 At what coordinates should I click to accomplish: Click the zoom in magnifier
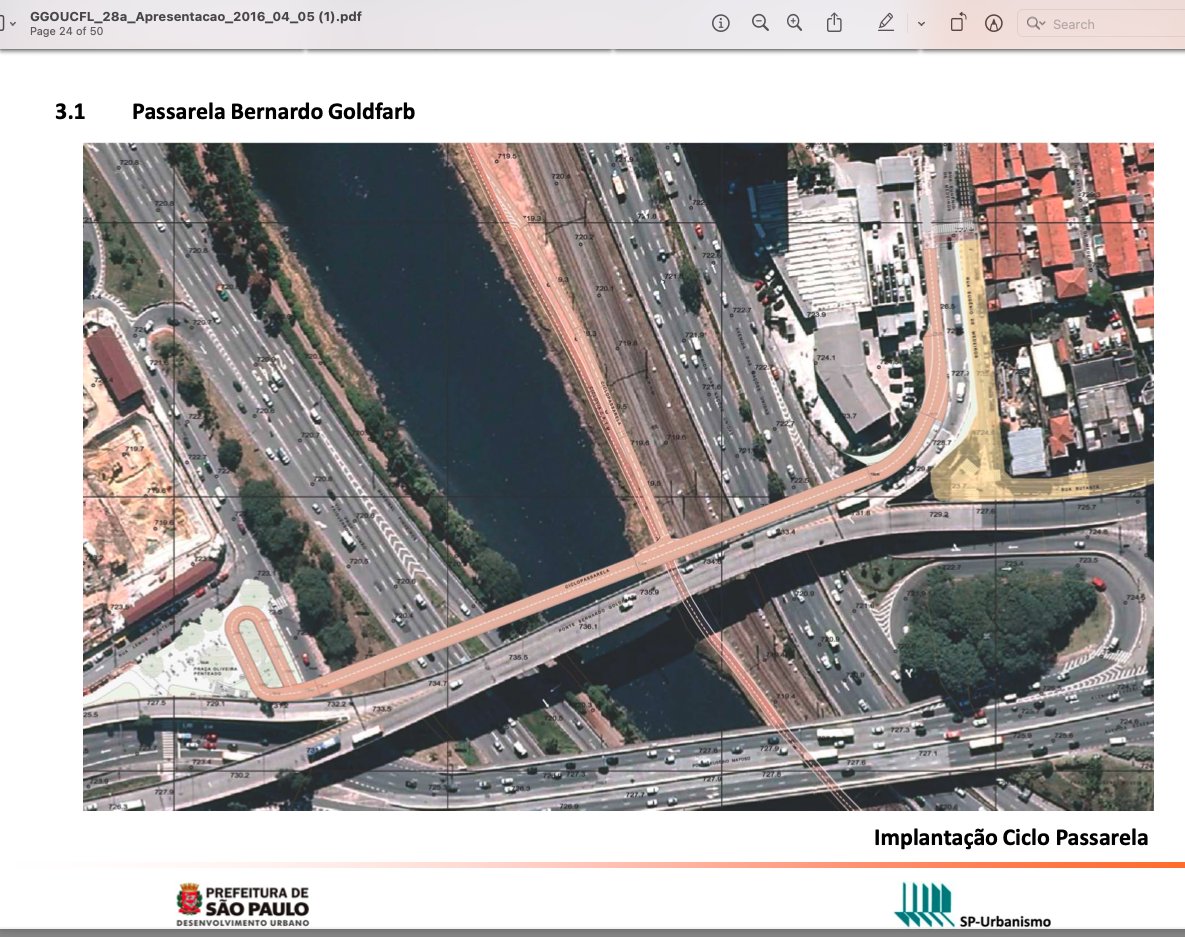(x=795, y=24)
